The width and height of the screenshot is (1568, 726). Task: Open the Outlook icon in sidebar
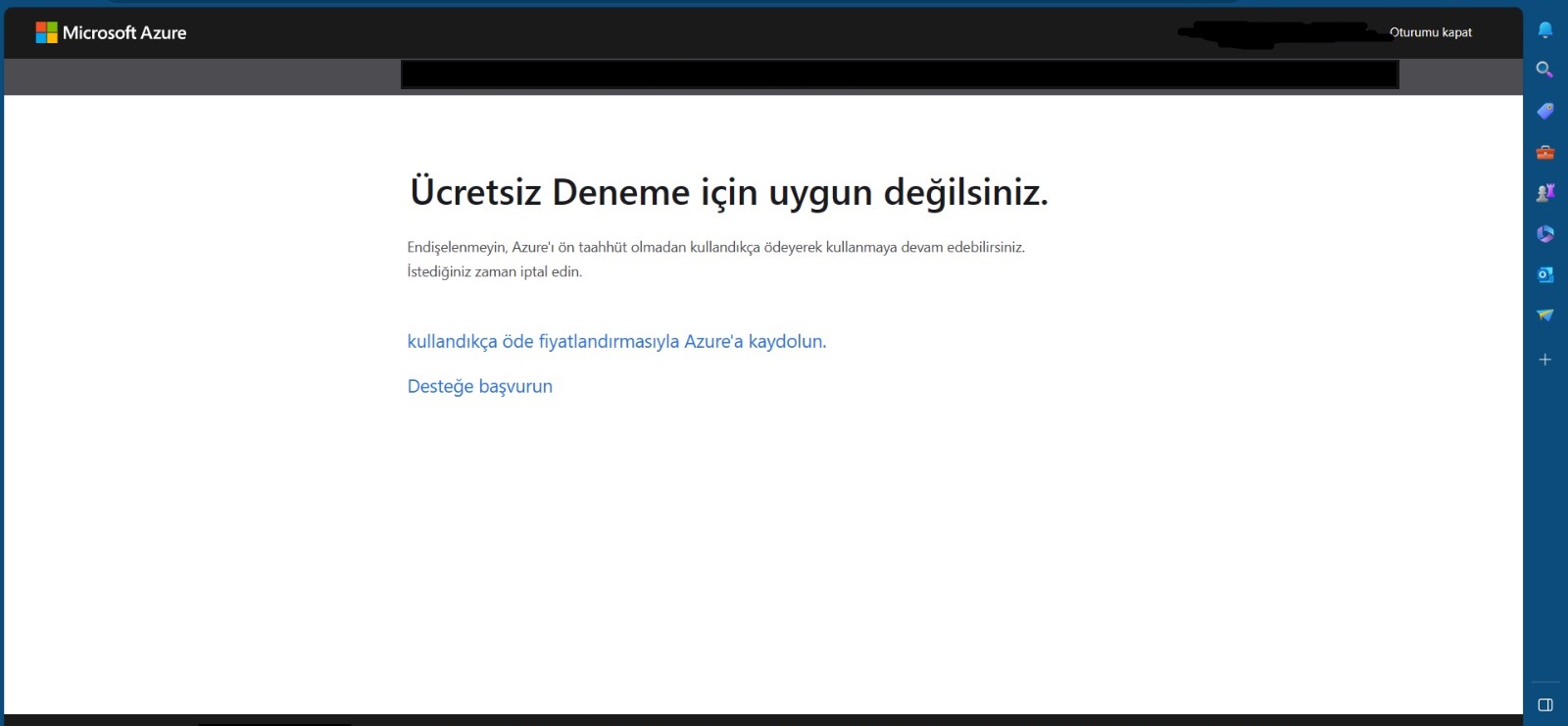1545,274
